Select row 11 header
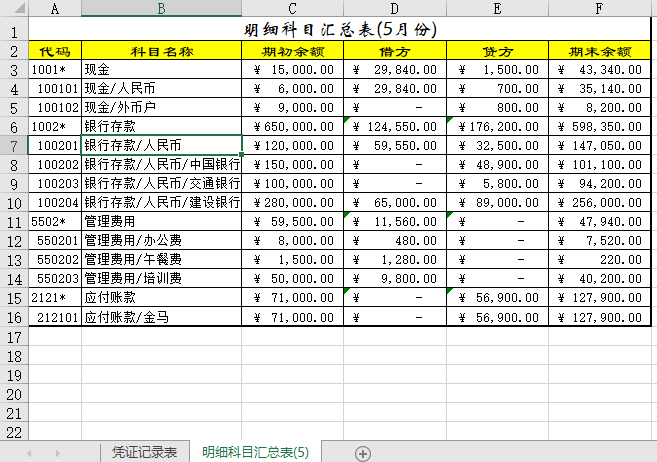The height and width of the screenshot is (462, 657). click(x=14, y=221)
